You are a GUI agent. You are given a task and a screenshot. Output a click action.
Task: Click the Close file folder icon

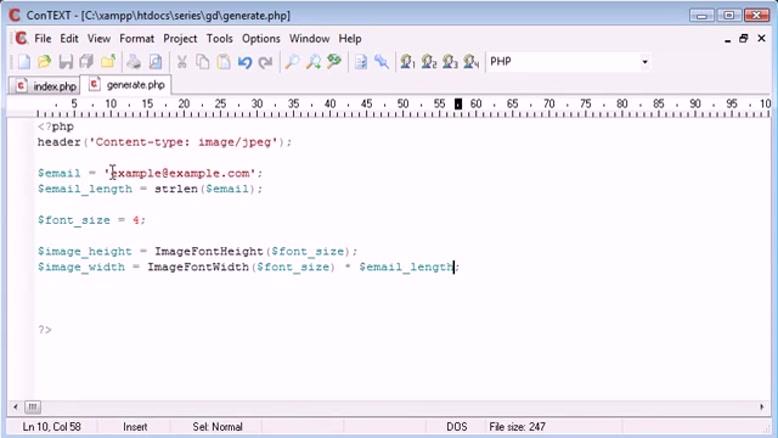[108, 62]
